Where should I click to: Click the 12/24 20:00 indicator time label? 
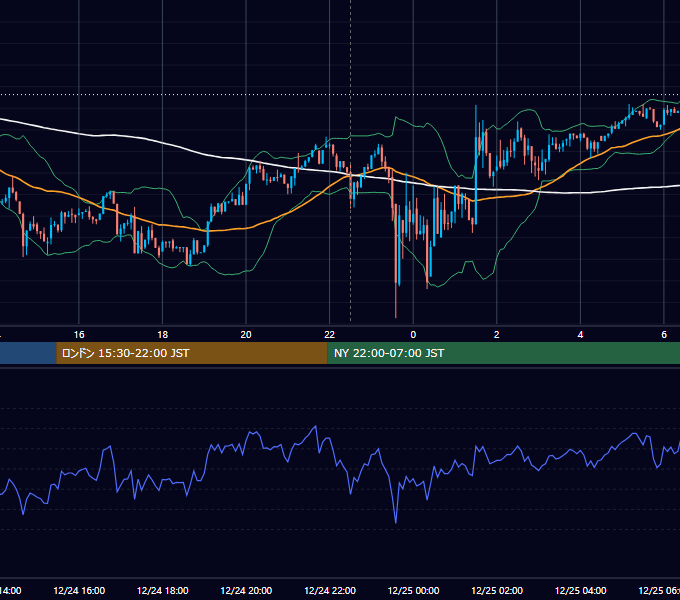point(246,590)
